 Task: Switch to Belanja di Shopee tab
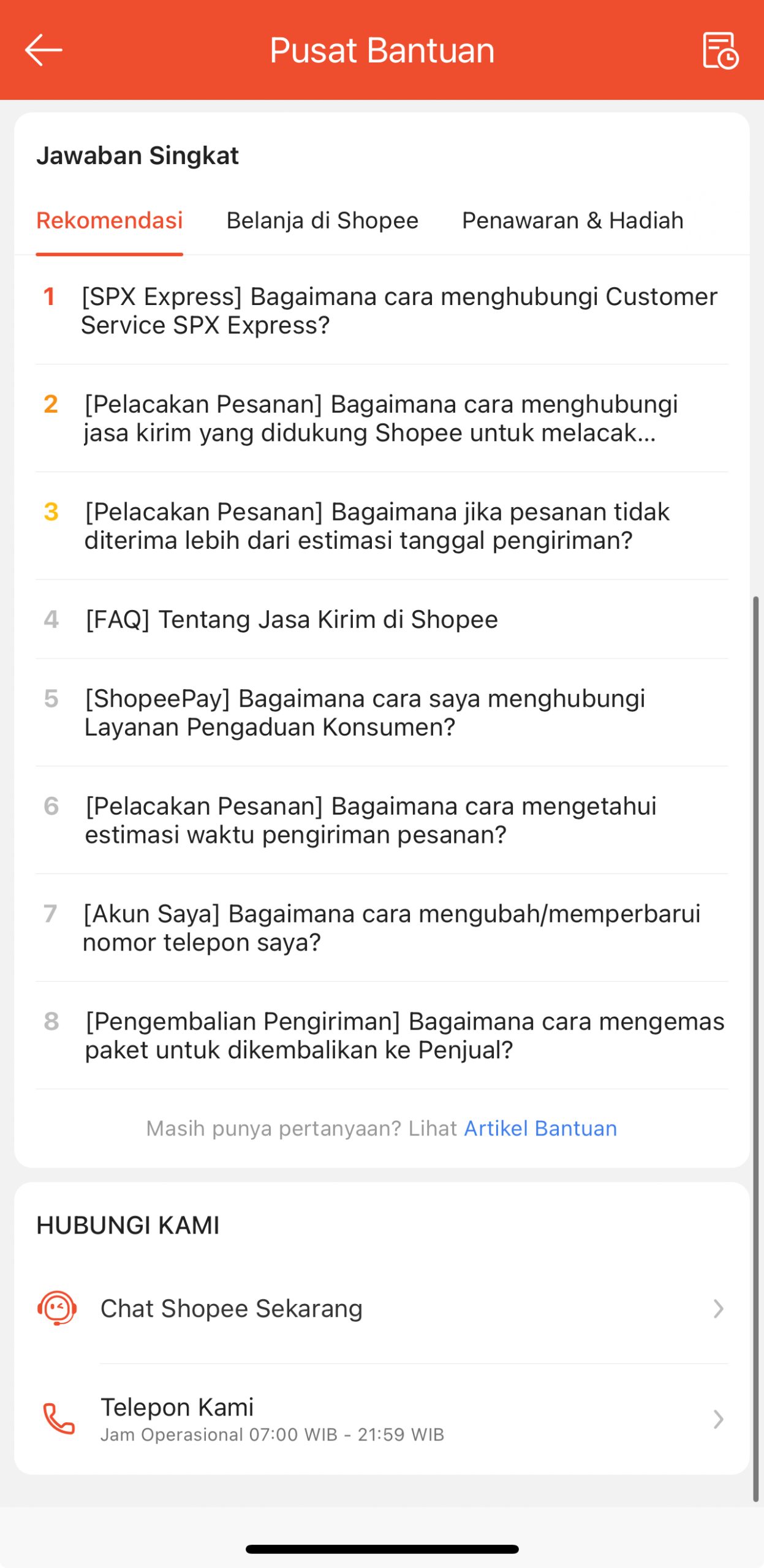click(322, 221)
